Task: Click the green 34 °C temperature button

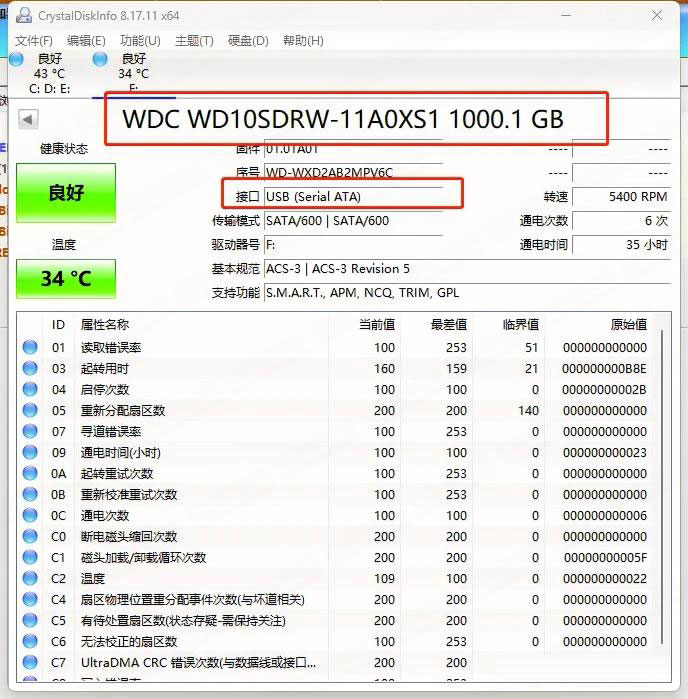Action: coord(66,279)
